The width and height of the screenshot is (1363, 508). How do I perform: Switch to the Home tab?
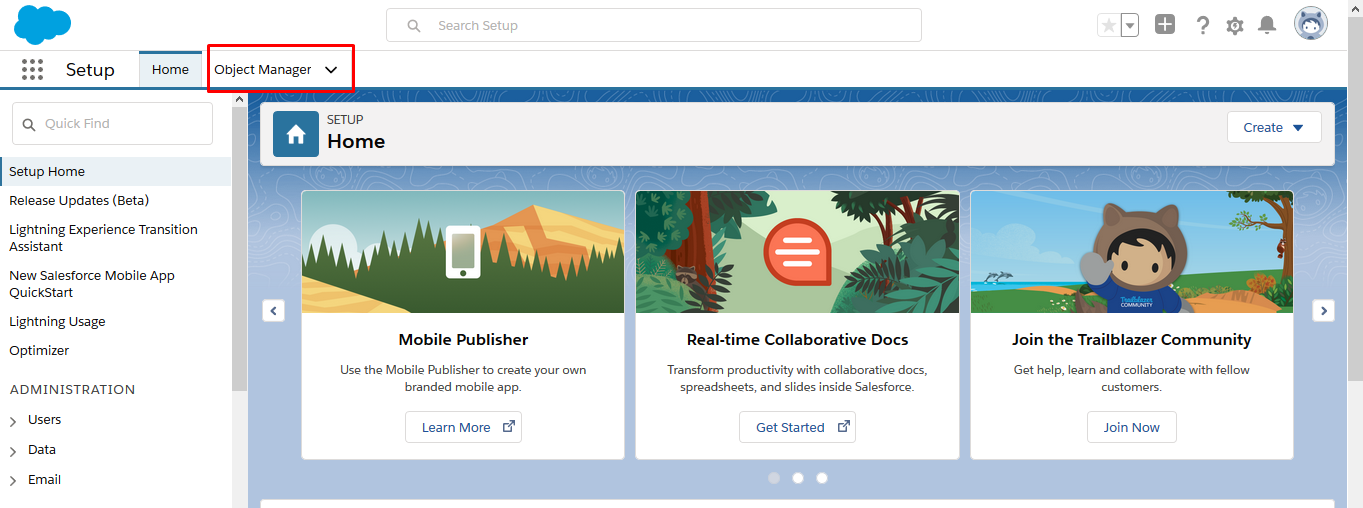click(x=170, y=69)
